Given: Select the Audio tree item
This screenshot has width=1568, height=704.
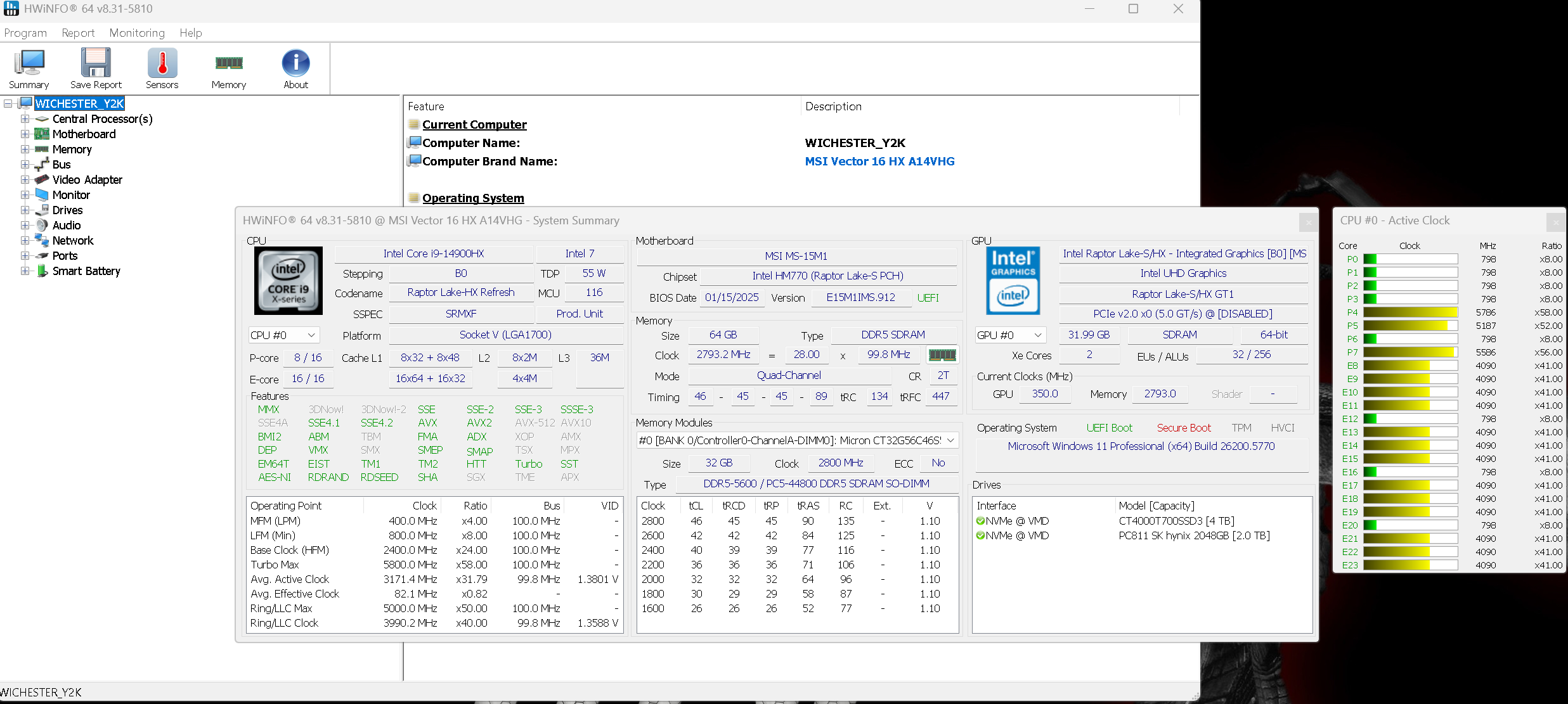Looking at the screenshot, I should (x=66, y=226).
